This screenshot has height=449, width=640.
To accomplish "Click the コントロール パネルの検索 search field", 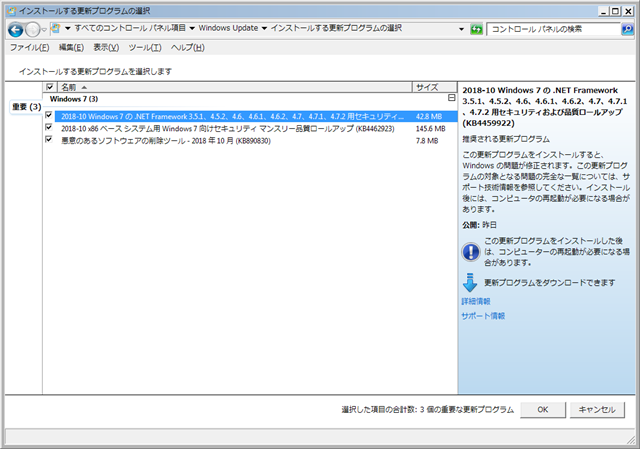I will 554,29.
